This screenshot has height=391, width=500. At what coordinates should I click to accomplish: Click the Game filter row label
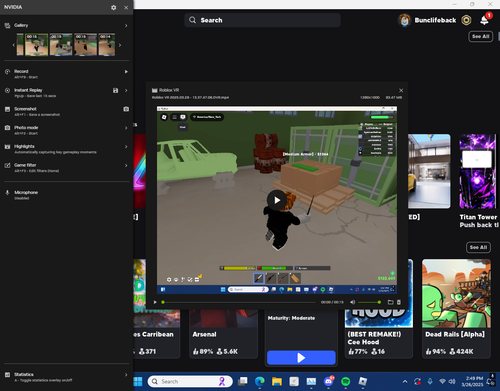click(25, 165)
